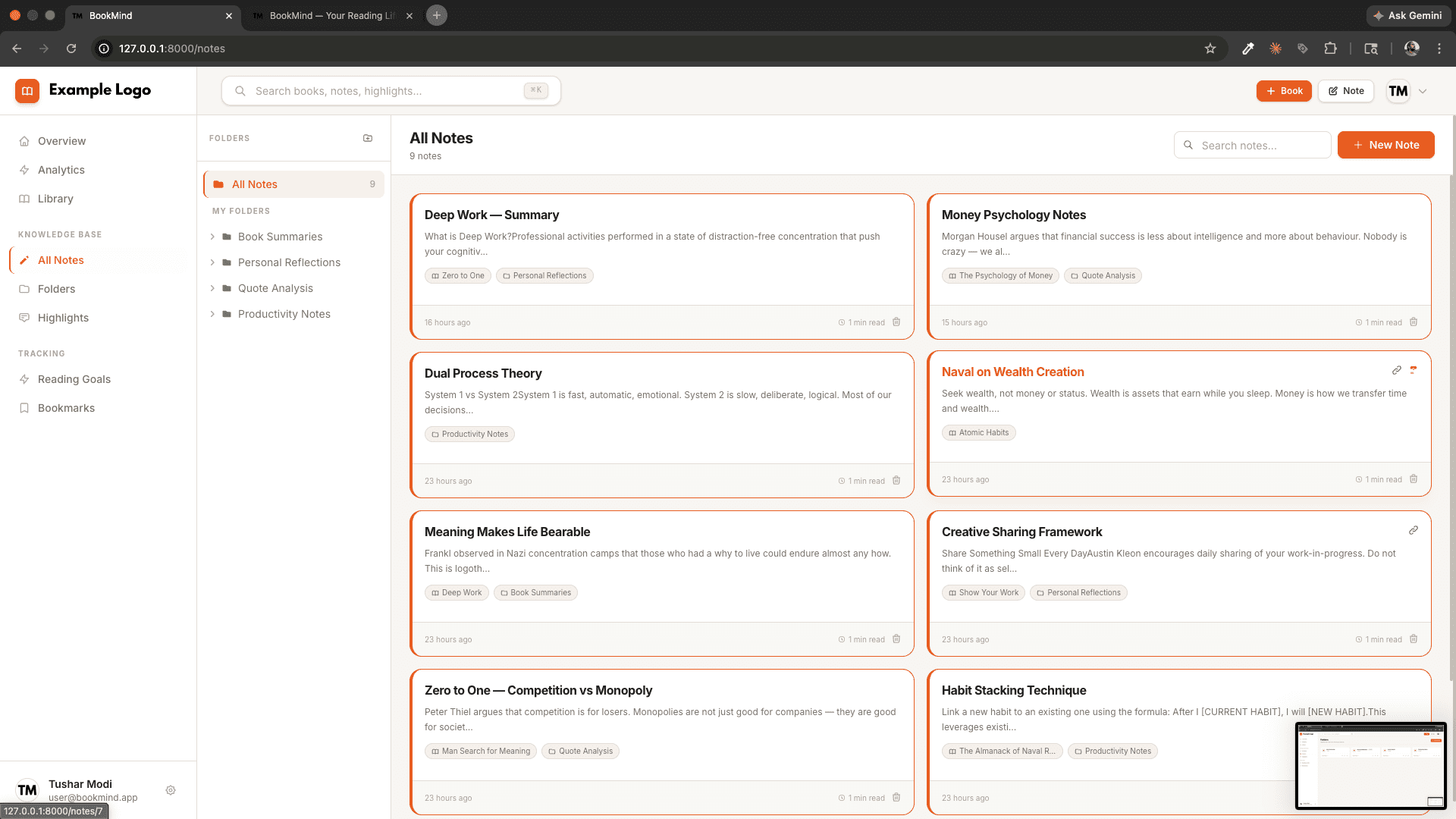This screenshot has height=819, width=1456.
Task: Click the Show Your Work tag
Action: [x=984, y=592]
